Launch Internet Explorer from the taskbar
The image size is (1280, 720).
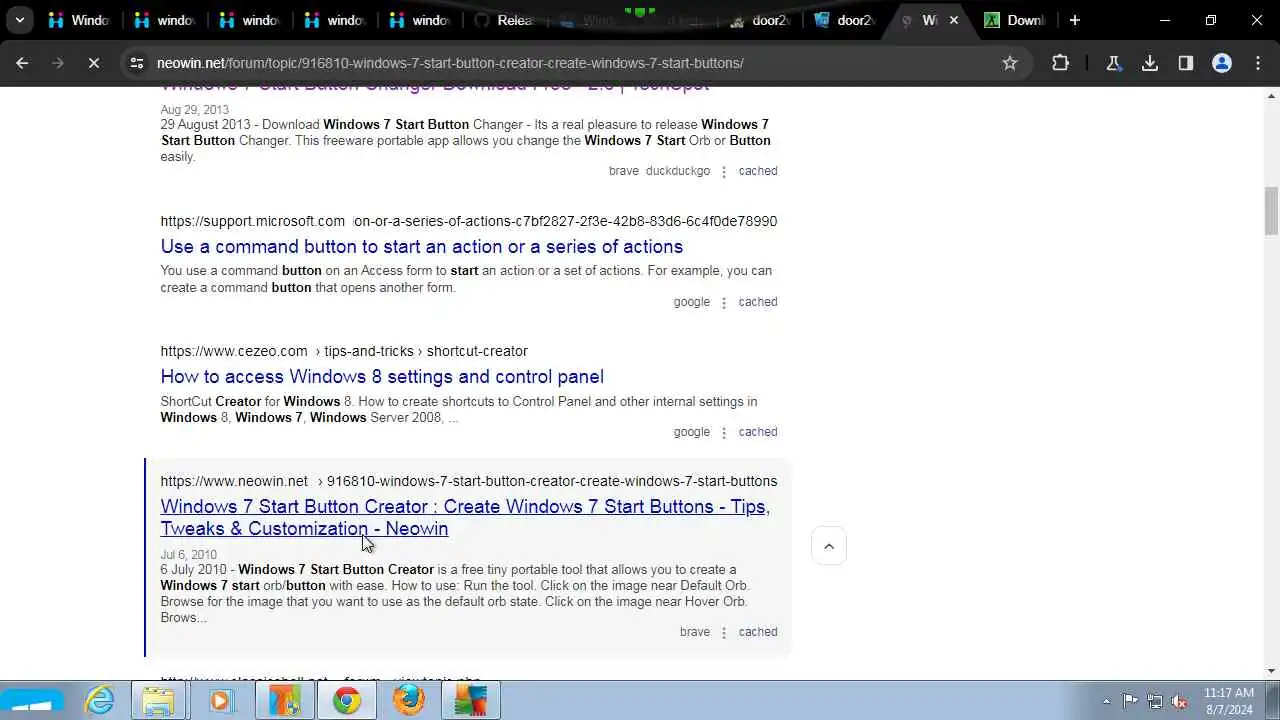[100, 701]
